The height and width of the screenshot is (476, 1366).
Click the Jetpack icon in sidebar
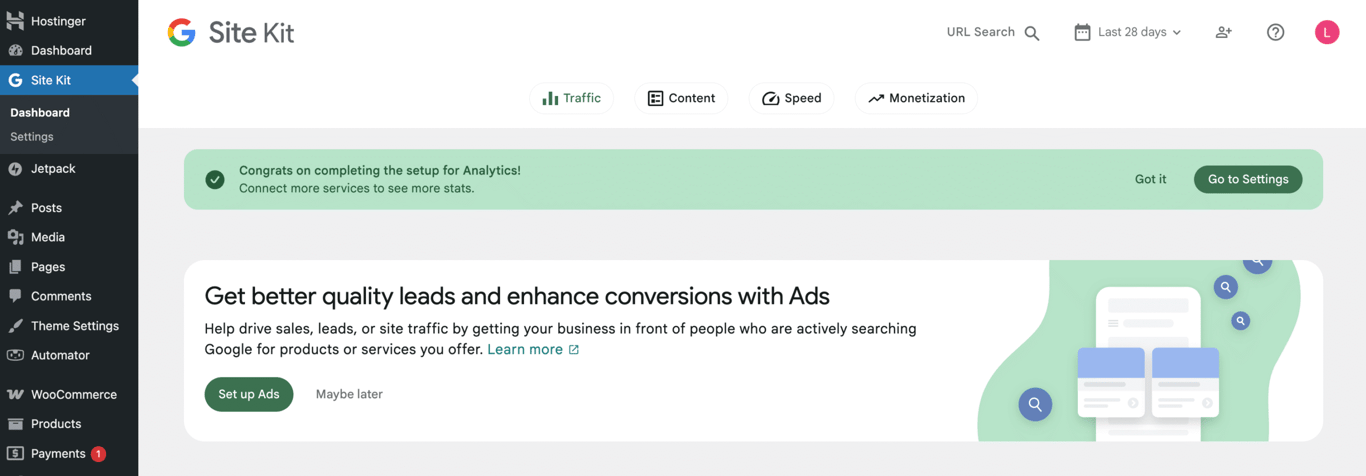[x=15, y=169]
